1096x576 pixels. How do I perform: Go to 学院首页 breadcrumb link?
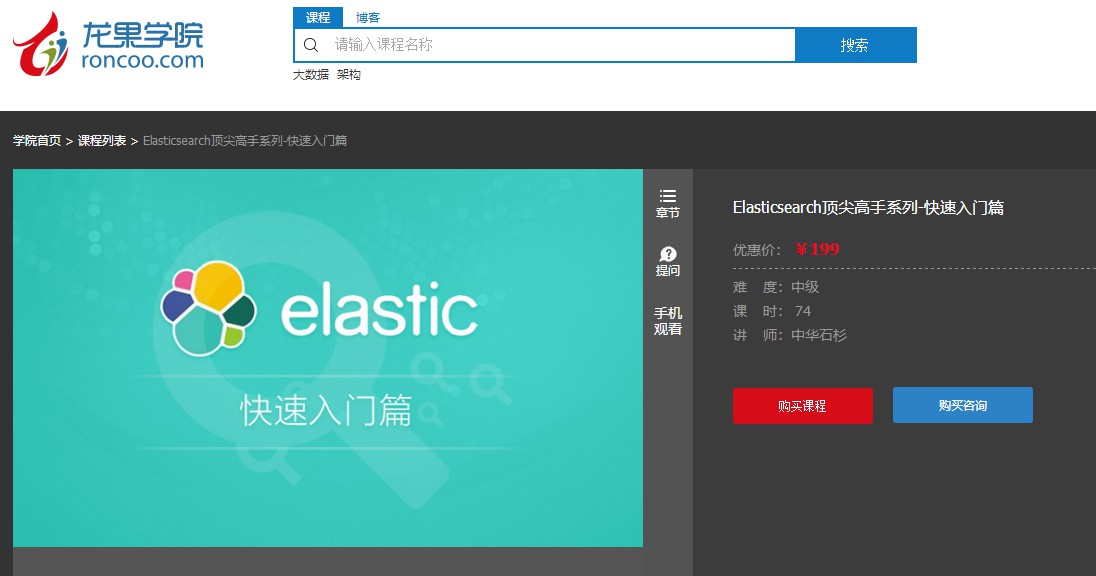[37, 141]
